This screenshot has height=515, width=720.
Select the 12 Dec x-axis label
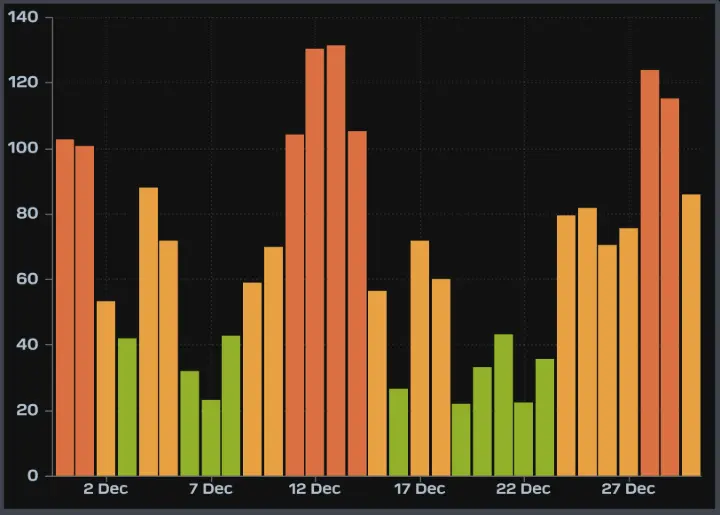coord(315,489)
